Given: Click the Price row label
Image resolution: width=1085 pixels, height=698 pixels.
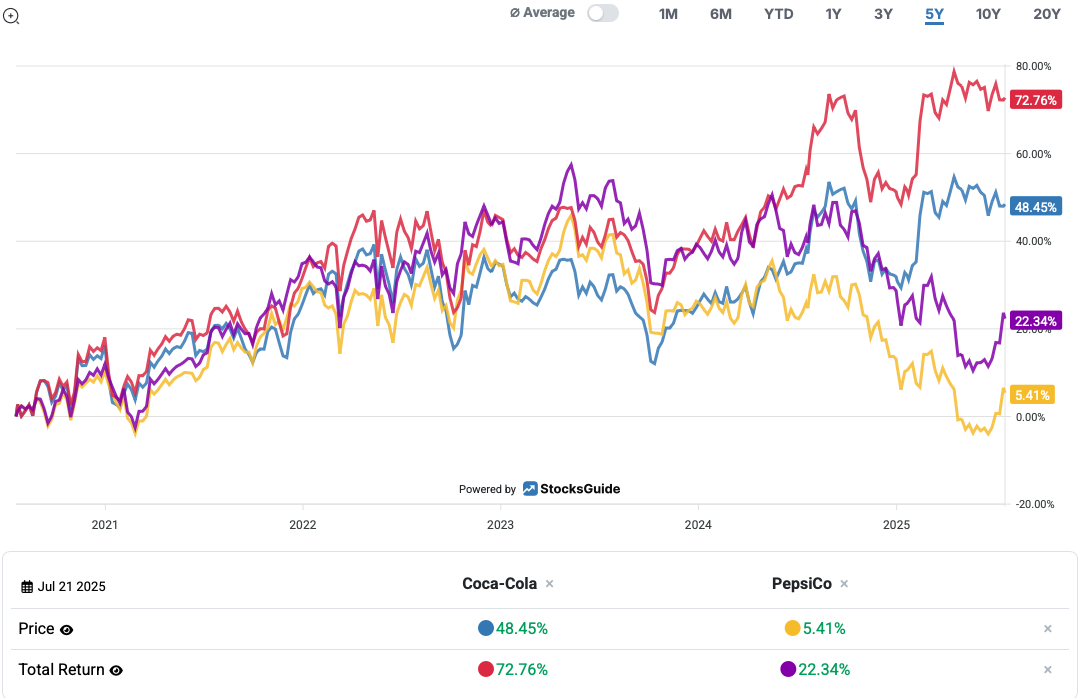Looking at the screenshot, I should pos(36,629).
